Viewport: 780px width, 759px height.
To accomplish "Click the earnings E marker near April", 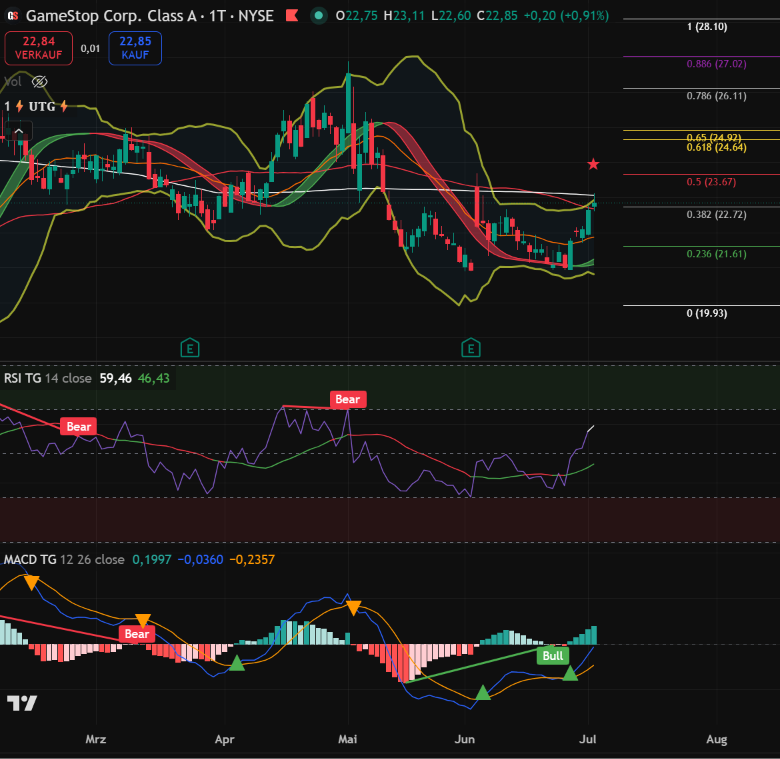I will click(x=190, y=348).
